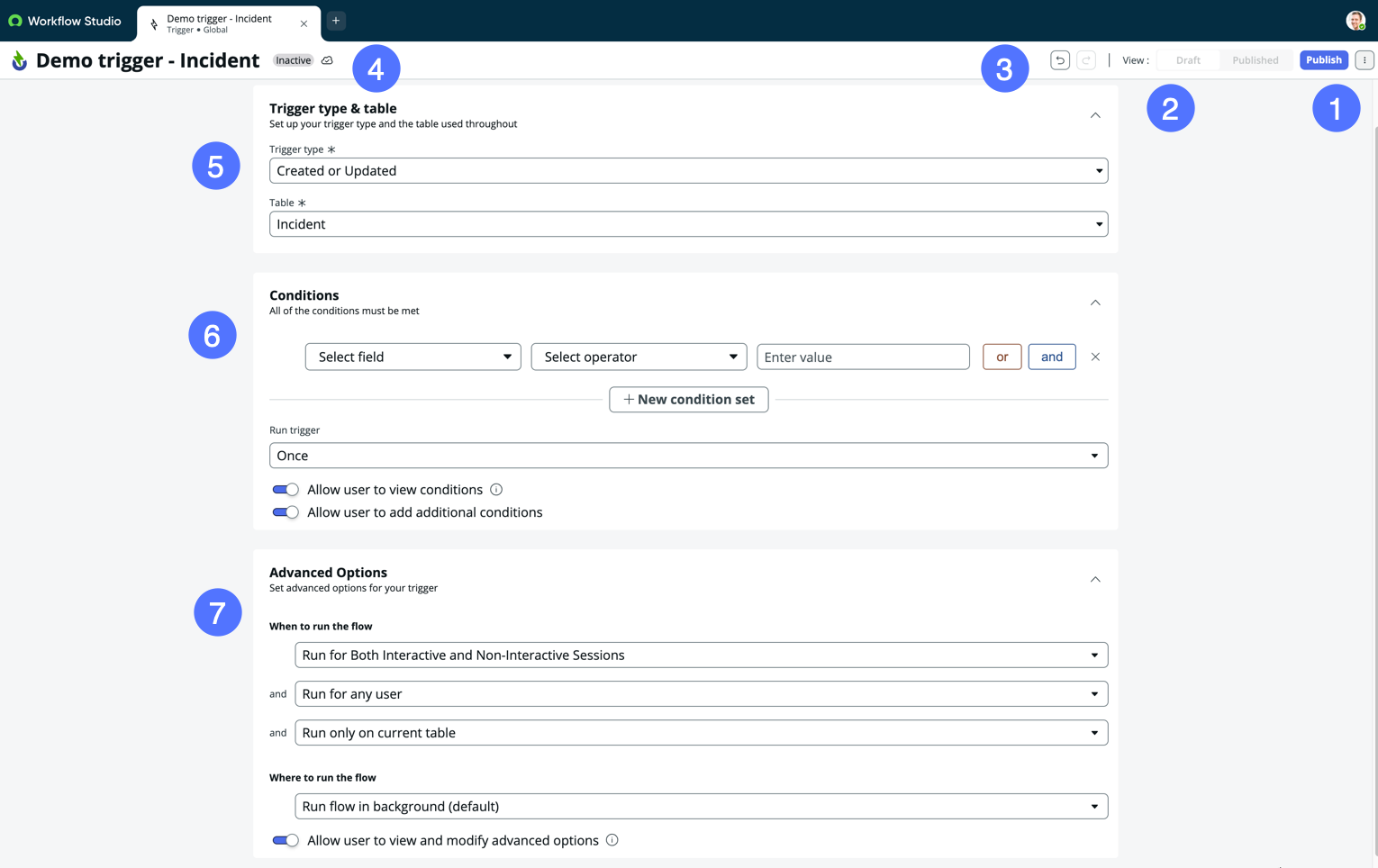Click the undo icon
This screenshot has height=868, width=1378.
coord(1060,60)
